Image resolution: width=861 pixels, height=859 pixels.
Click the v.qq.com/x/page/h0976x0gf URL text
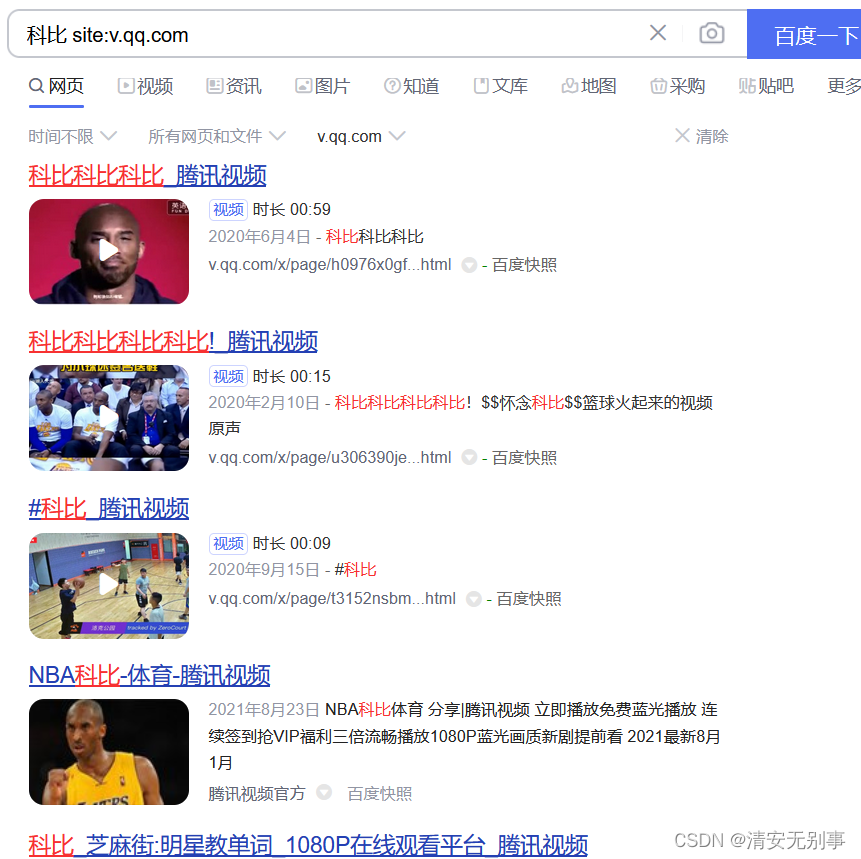pyautogui.click(x=329, y=265)
